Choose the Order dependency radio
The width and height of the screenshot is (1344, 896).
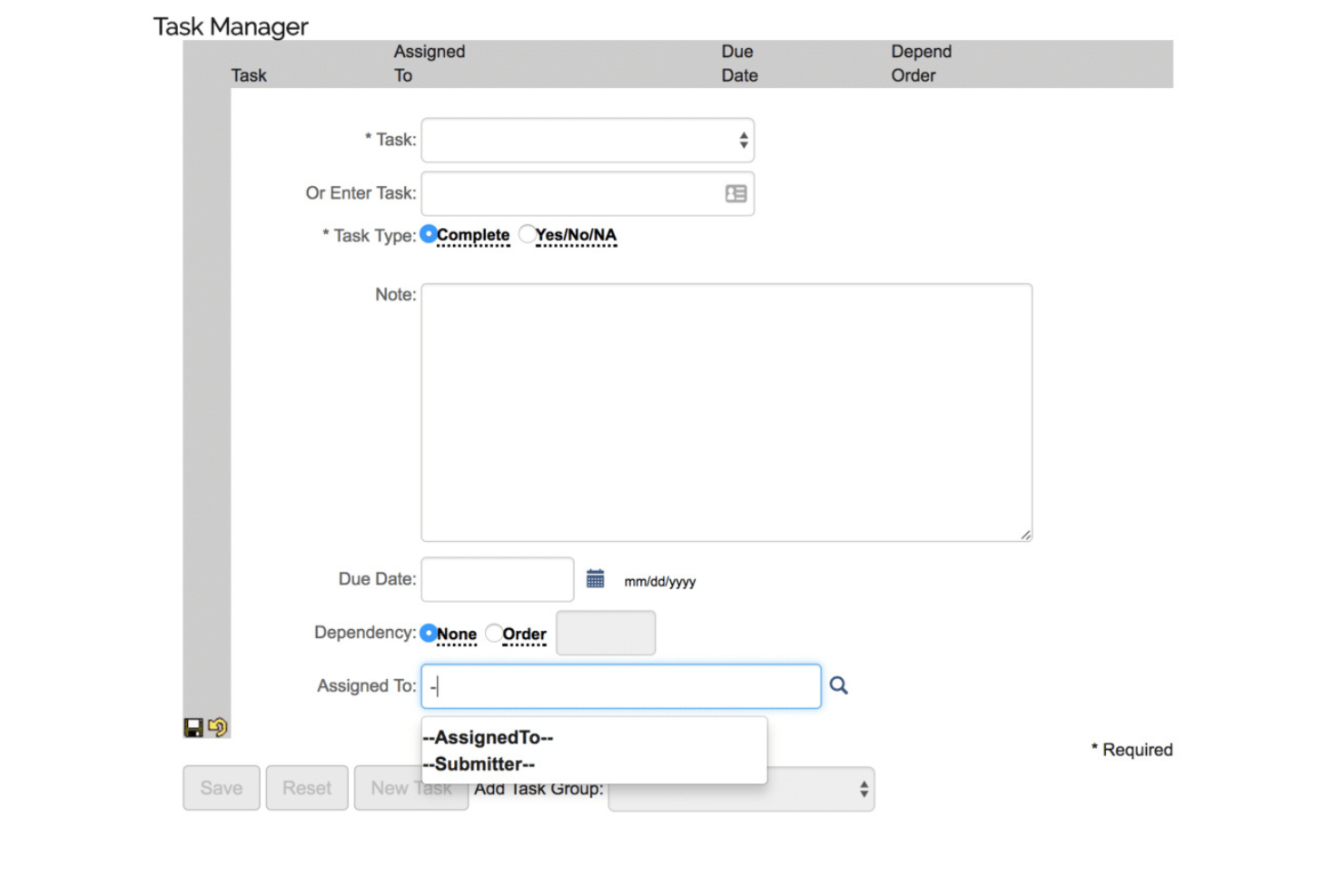pos(494,634)
